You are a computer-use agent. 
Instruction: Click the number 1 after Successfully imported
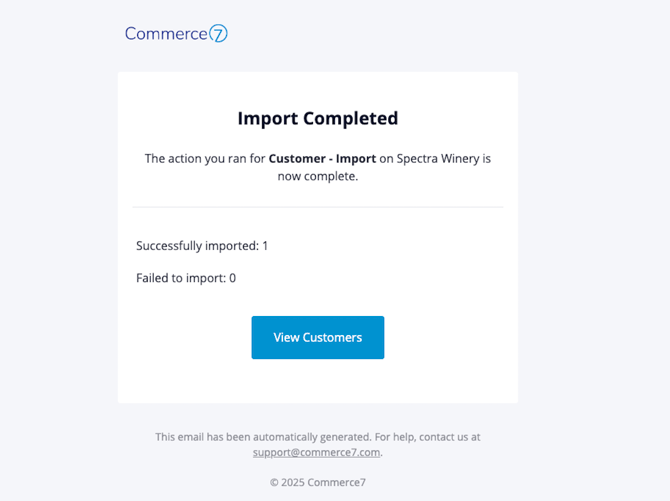pyautogui.click(x=265, y=246)
